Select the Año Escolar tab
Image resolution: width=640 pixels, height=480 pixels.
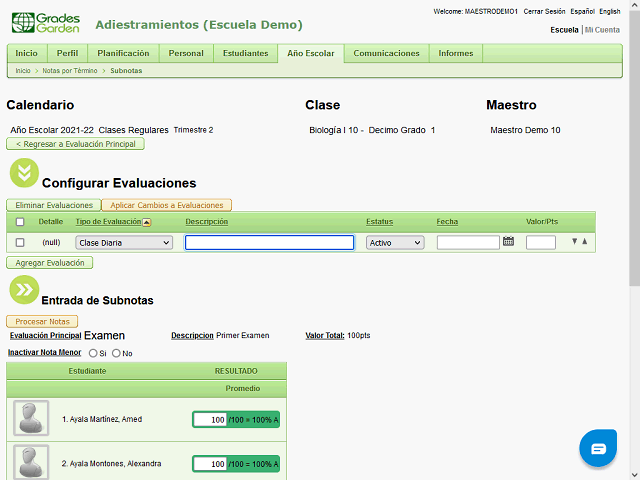311,53
